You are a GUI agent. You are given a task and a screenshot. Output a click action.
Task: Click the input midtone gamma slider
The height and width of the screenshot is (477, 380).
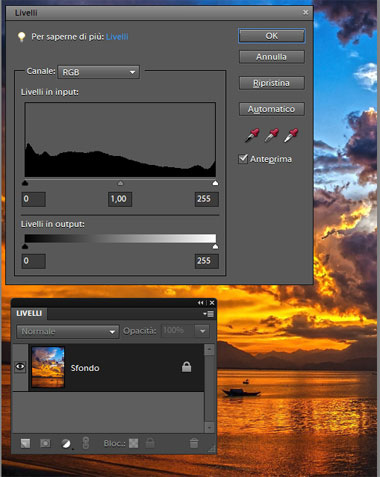click(120, 183)
